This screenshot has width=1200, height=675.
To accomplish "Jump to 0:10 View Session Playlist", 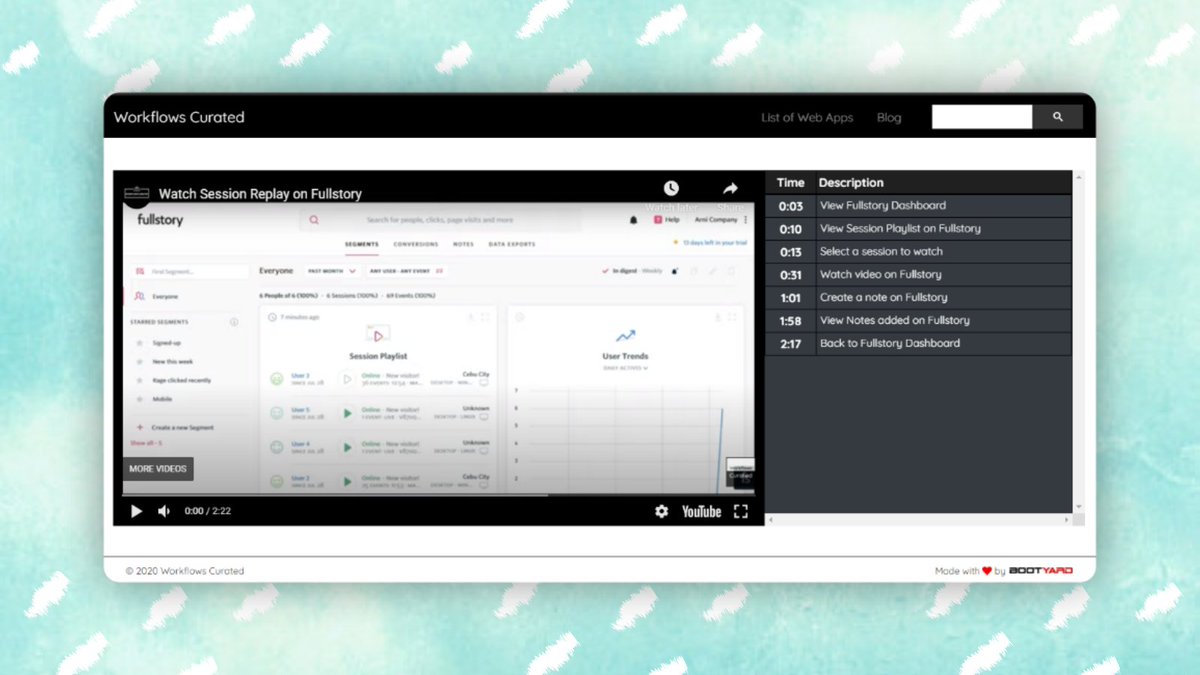I will [x=919, y=229].
